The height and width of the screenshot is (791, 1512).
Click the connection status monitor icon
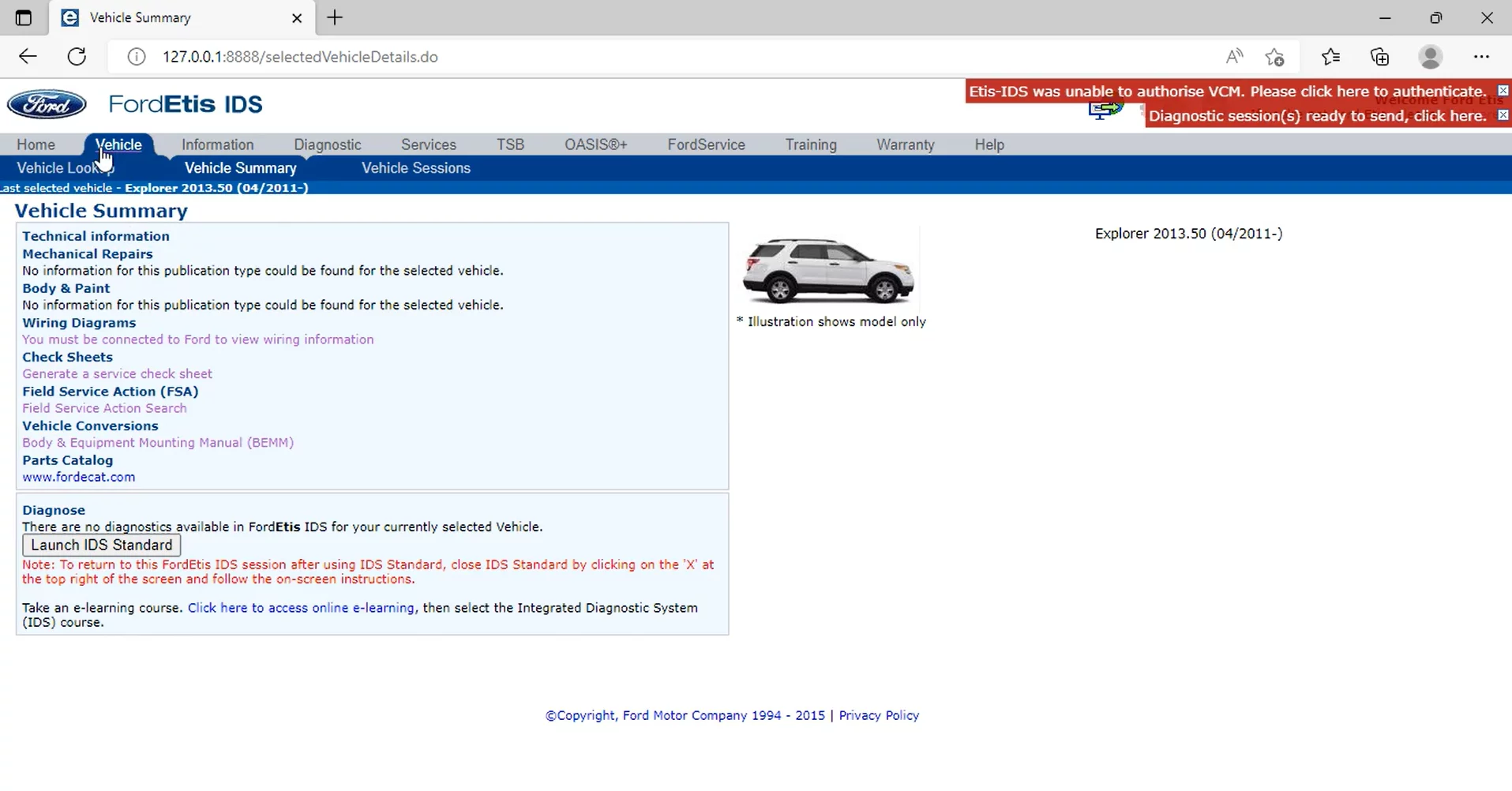(x=1104, y=111)
